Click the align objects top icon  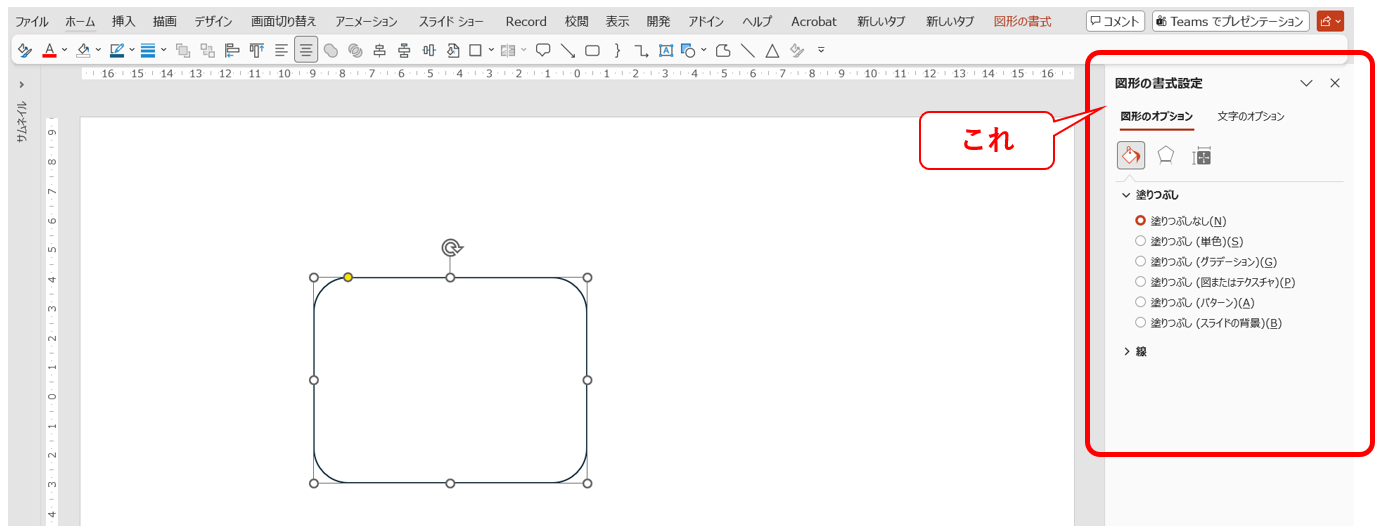click(257, 50)
